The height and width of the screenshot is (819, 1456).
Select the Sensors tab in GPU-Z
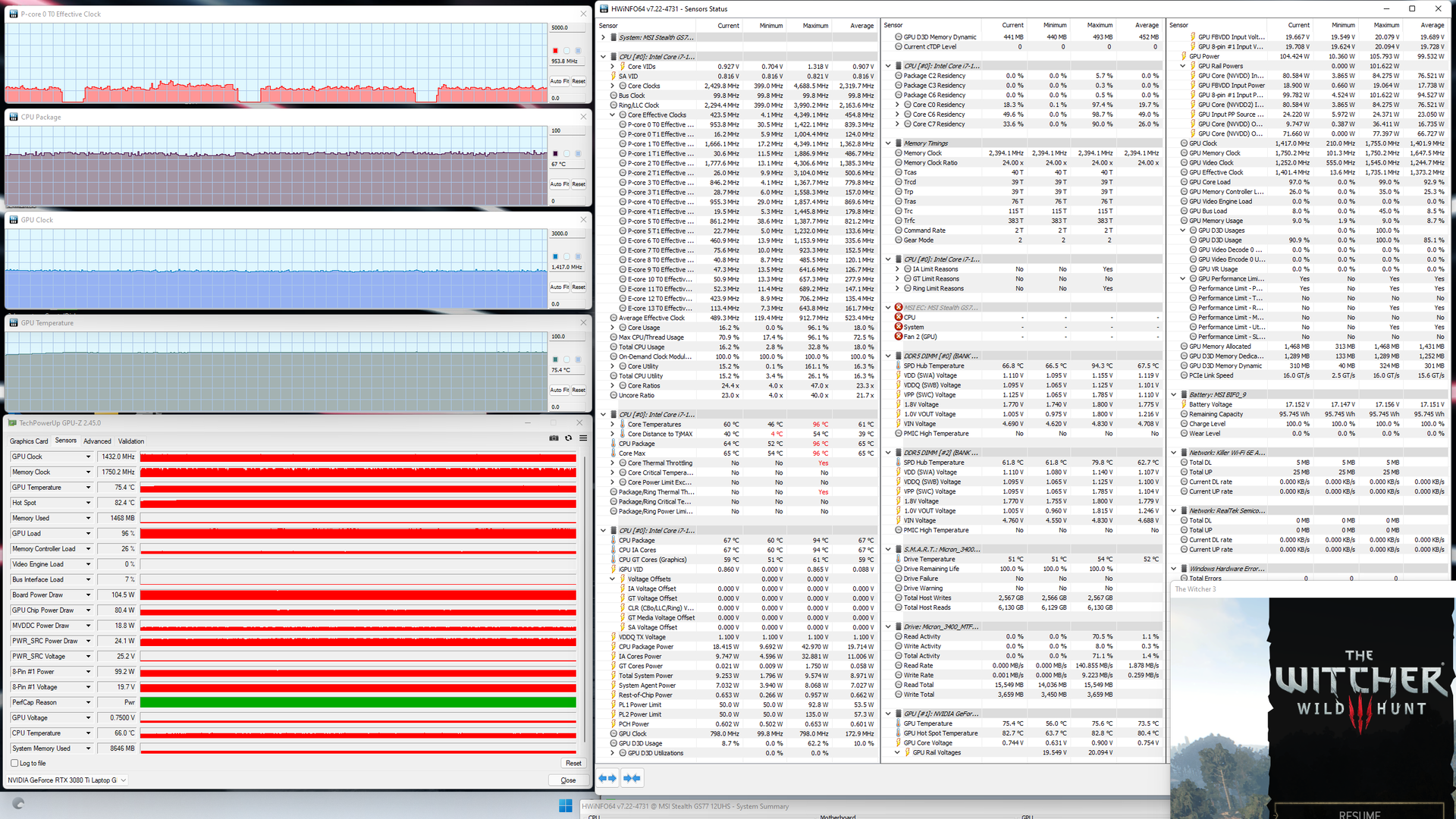pos(66,441)
